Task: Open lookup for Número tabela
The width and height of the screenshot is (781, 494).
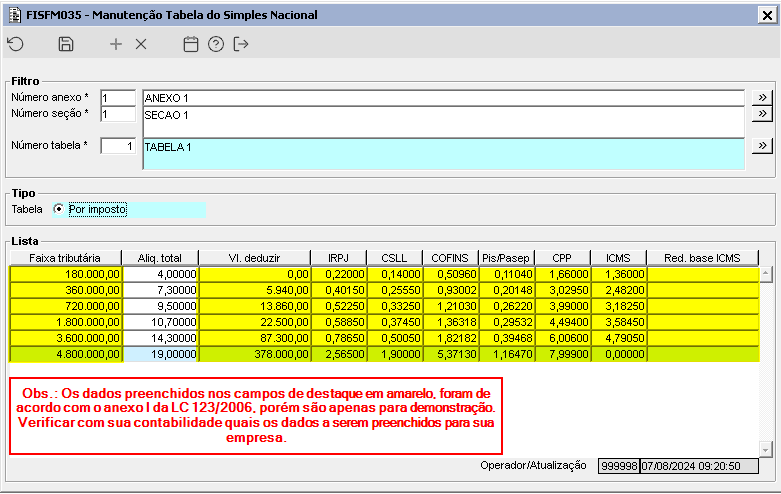Action: pyautogui.click(x=762, y=146)
